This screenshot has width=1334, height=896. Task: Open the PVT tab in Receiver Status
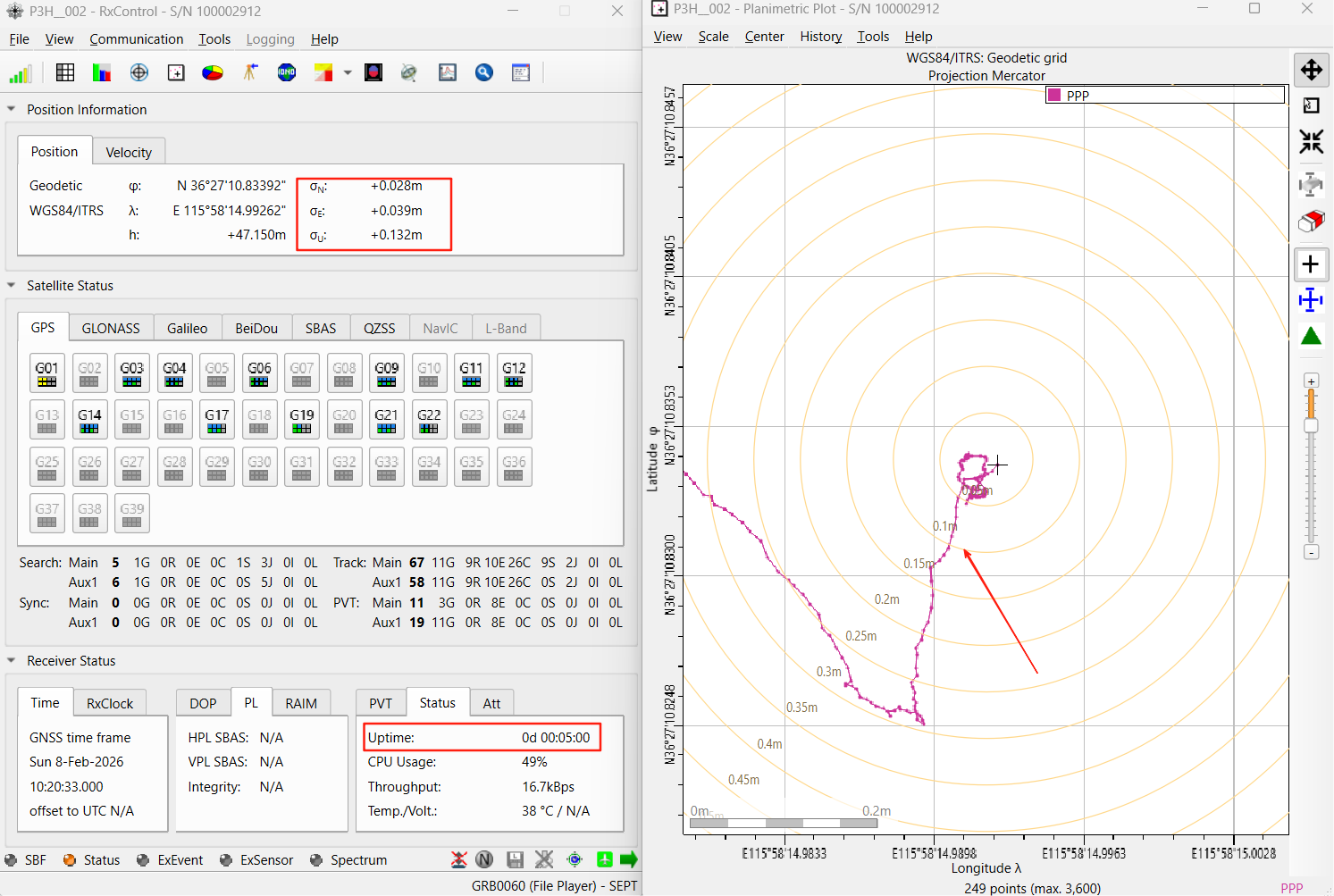click(x=381, y=703)
